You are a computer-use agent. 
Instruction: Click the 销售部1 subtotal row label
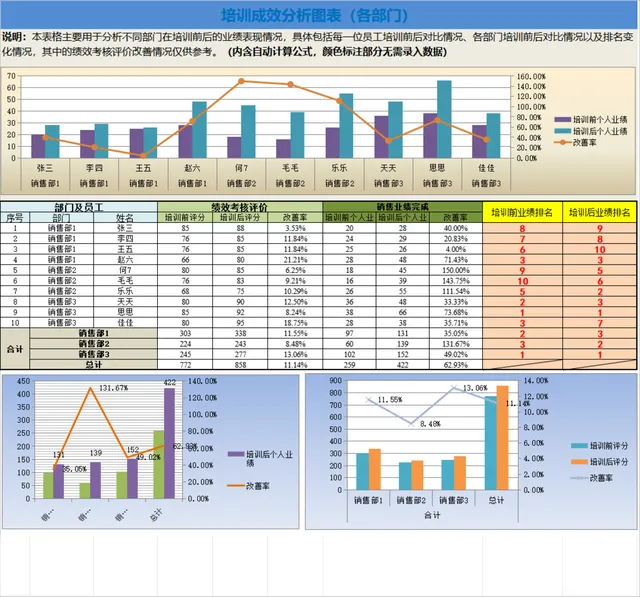click(x=93, y=333)
